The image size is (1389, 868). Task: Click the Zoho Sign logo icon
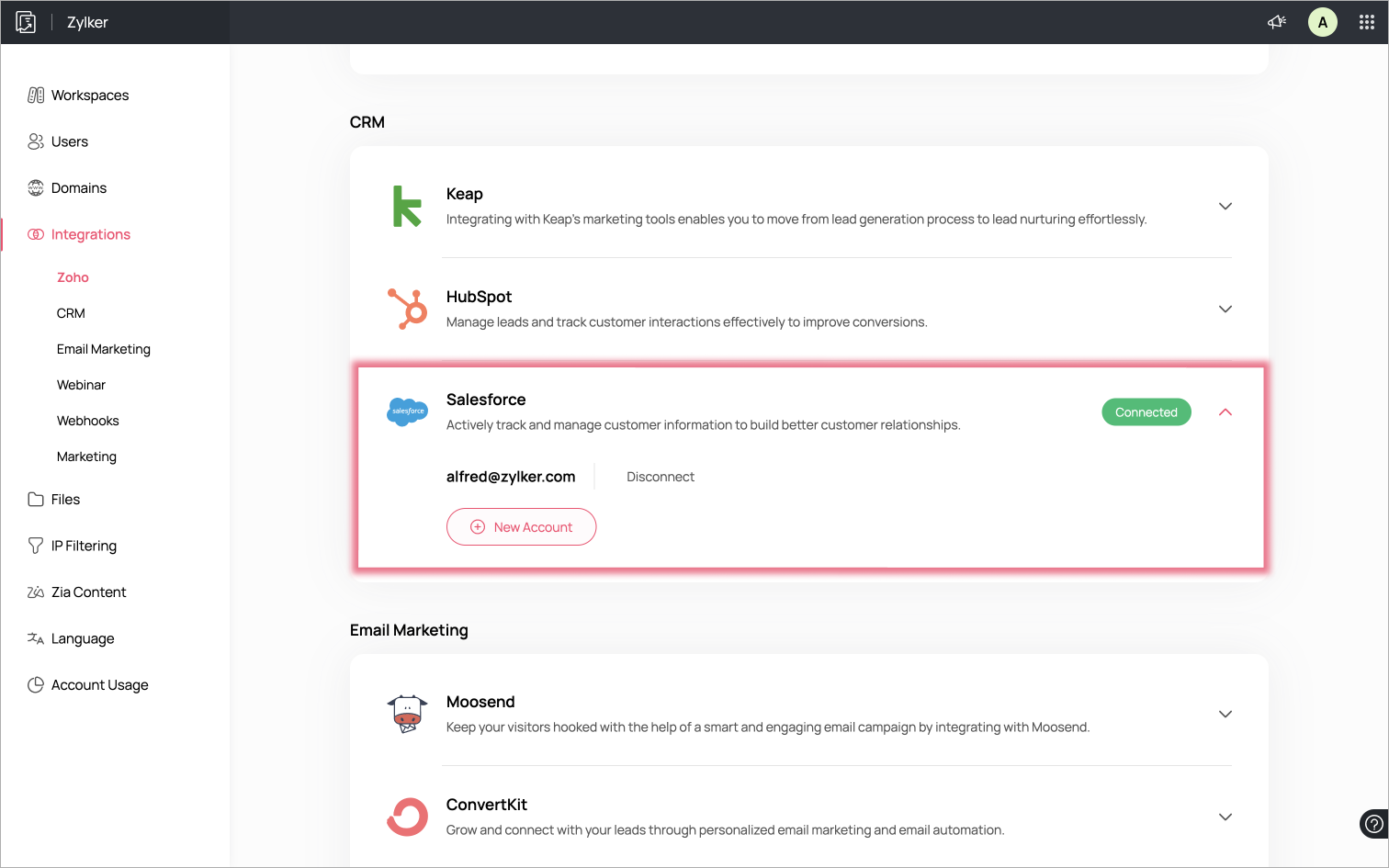click(26, 22)
